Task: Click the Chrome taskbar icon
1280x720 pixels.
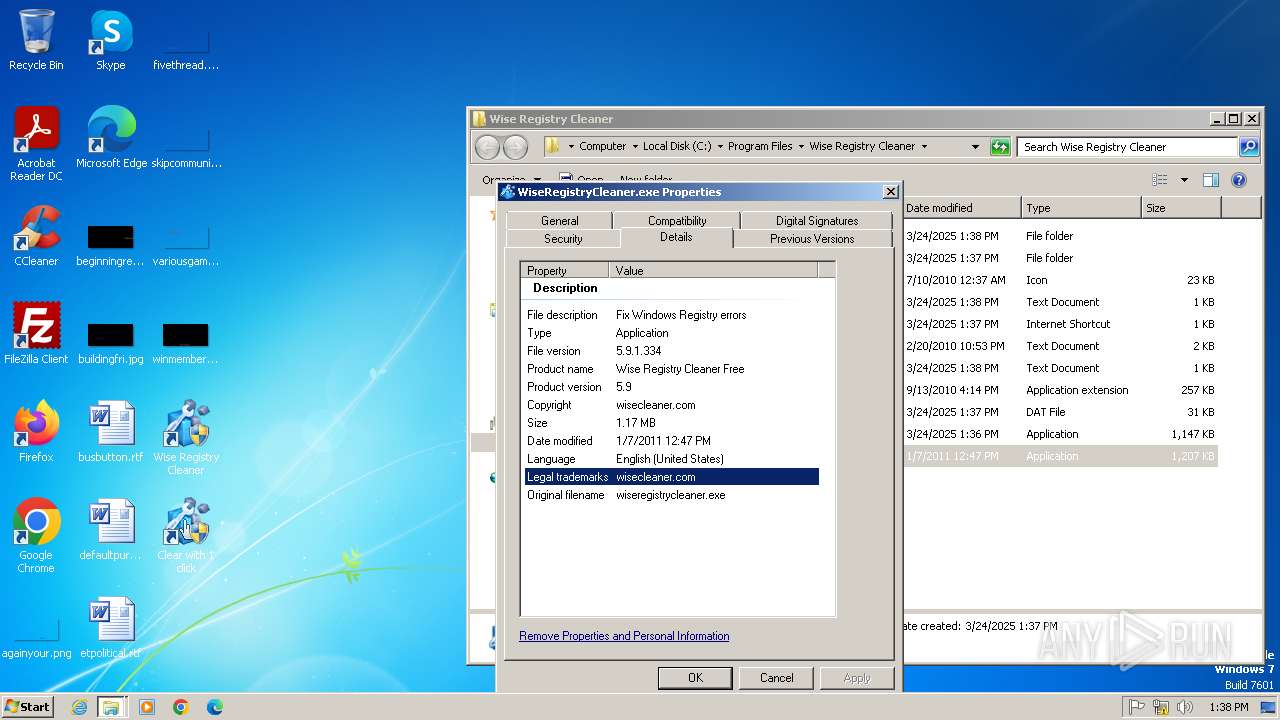Action: coord(181,707)
